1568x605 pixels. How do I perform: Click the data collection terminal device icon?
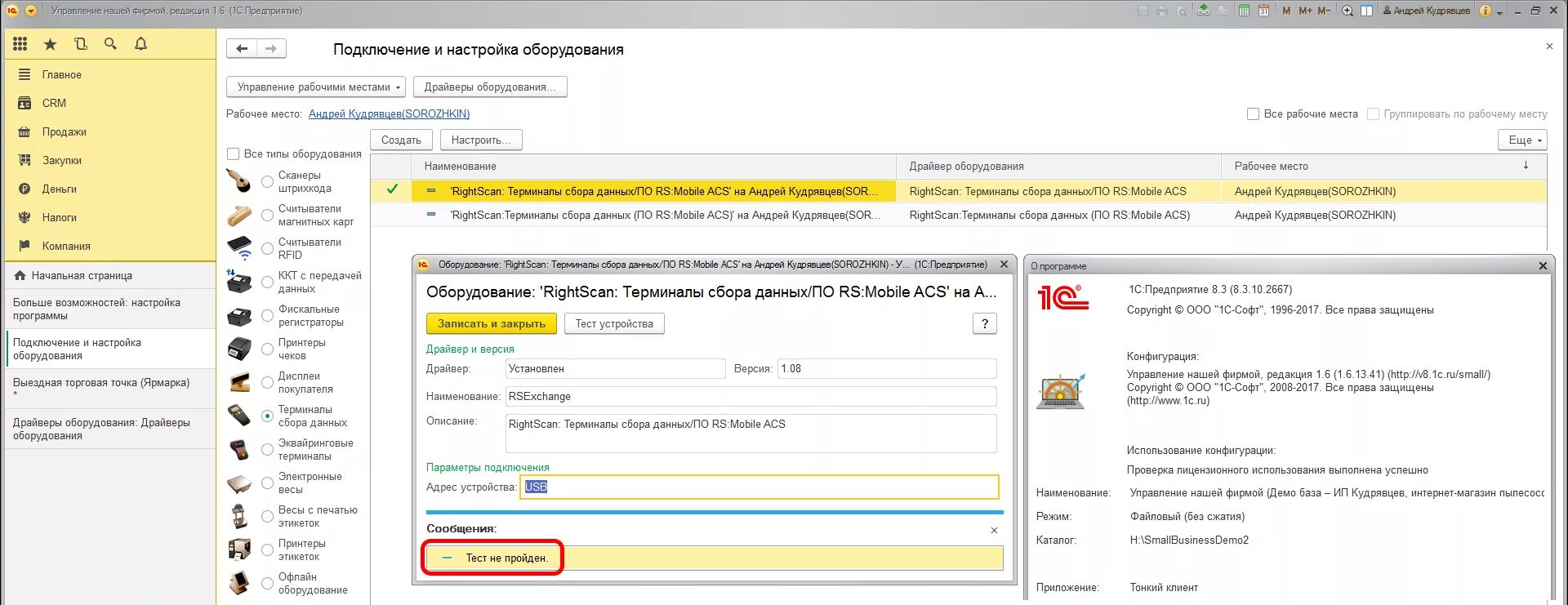coord(239,416)
